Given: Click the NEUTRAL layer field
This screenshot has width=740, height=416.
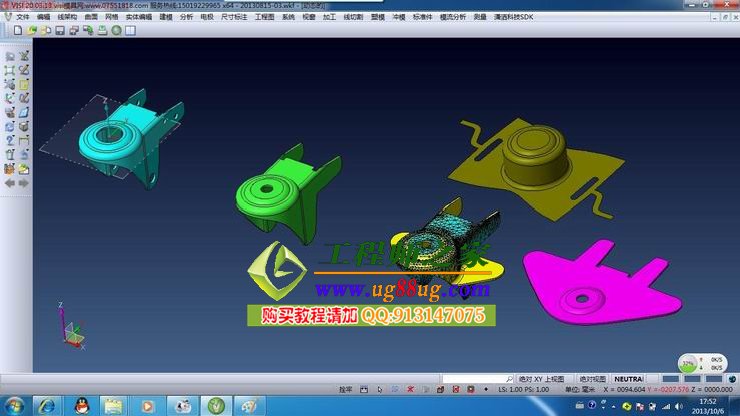Looking at the screenshot, I should (629, 379).
